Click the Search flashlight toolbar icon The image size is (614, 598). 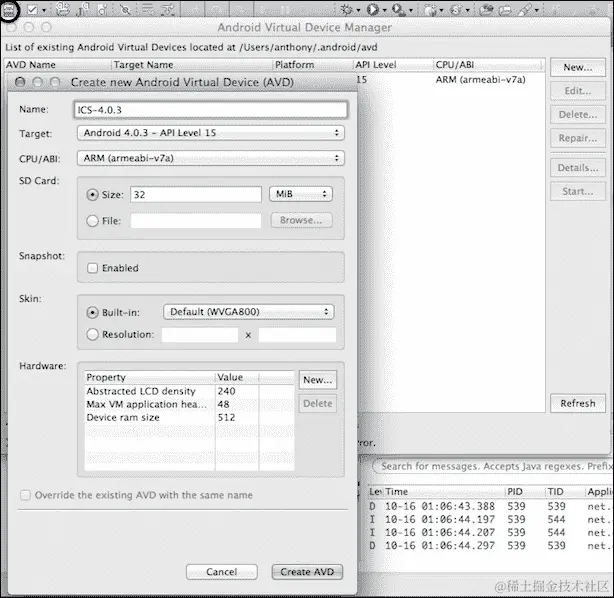coord(525,9)
